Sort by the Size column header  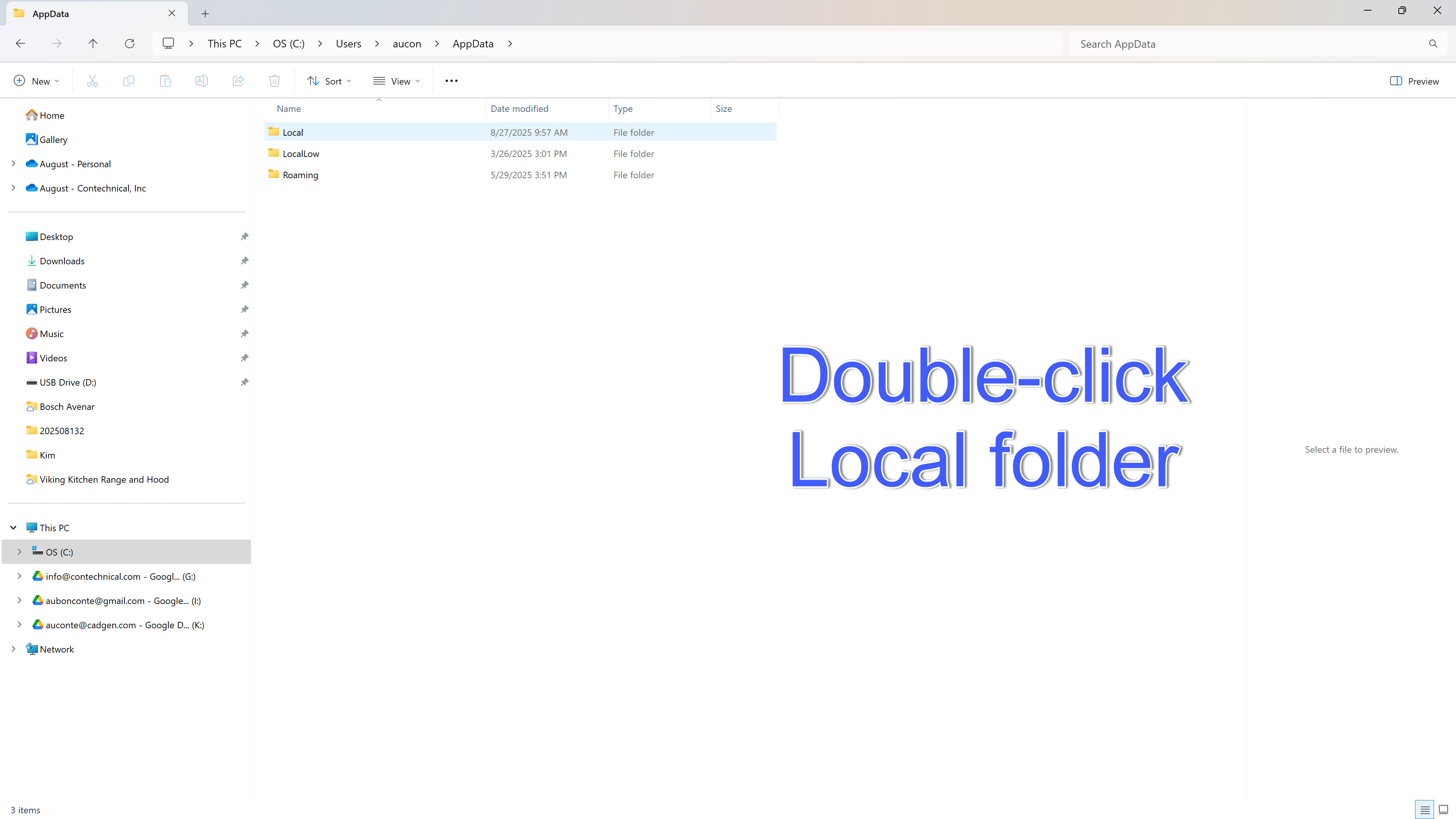click(x=744, y=108)
